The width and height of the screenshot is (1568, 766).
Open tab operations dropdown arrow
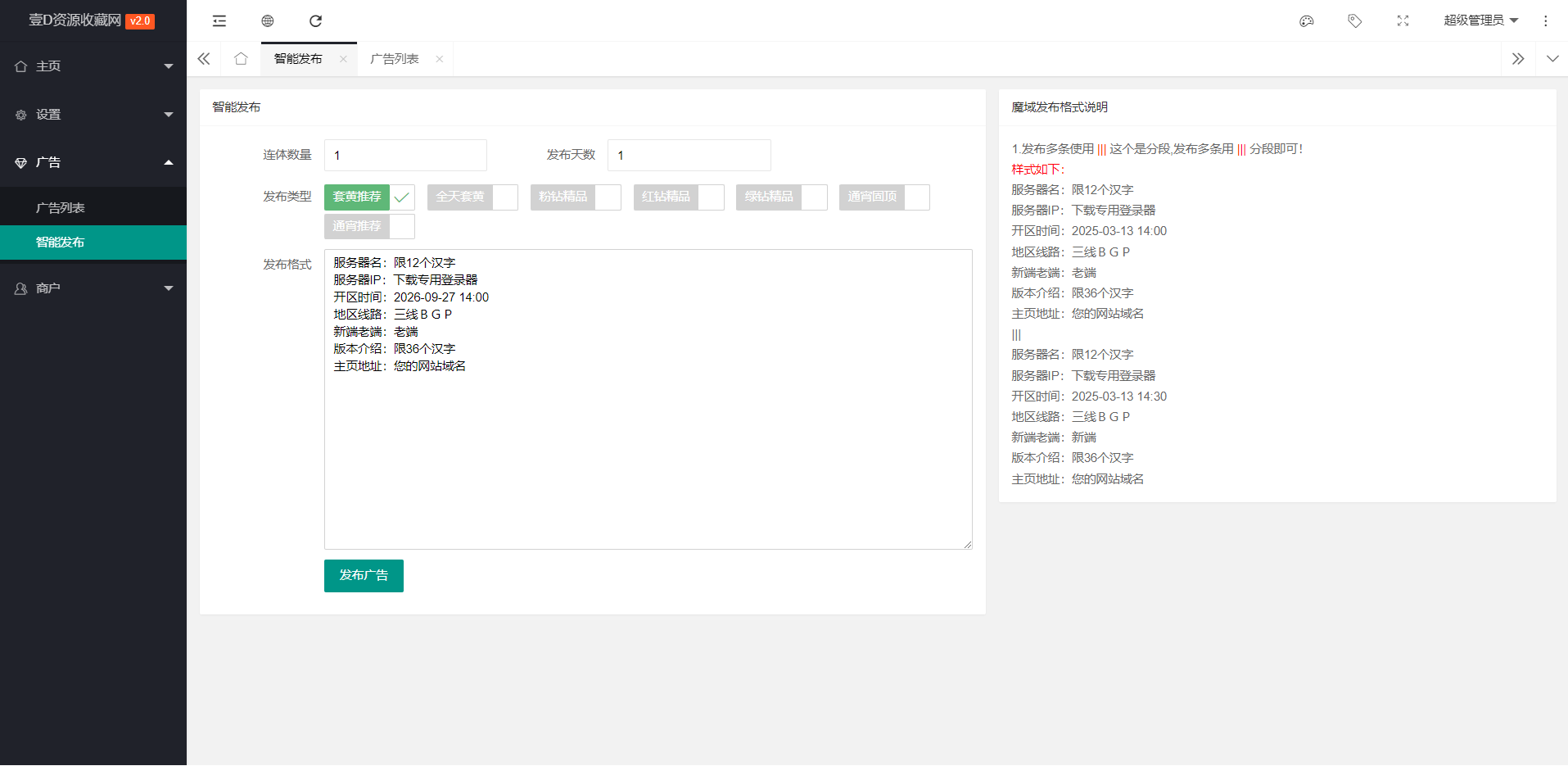click(x=1552, y=59)
